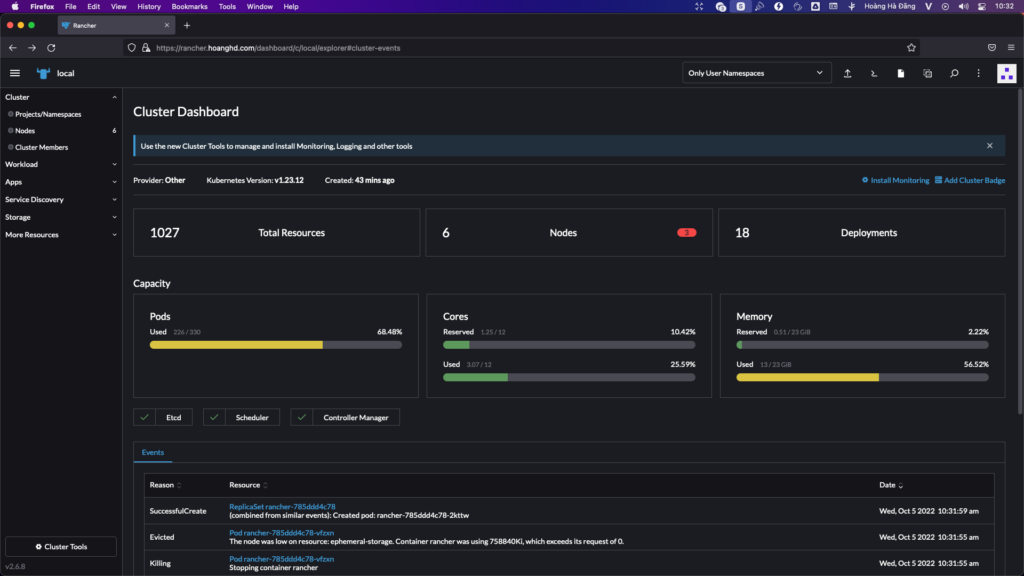
Task: Open the macOS Apple menu
Action: (x=14, y=7)
